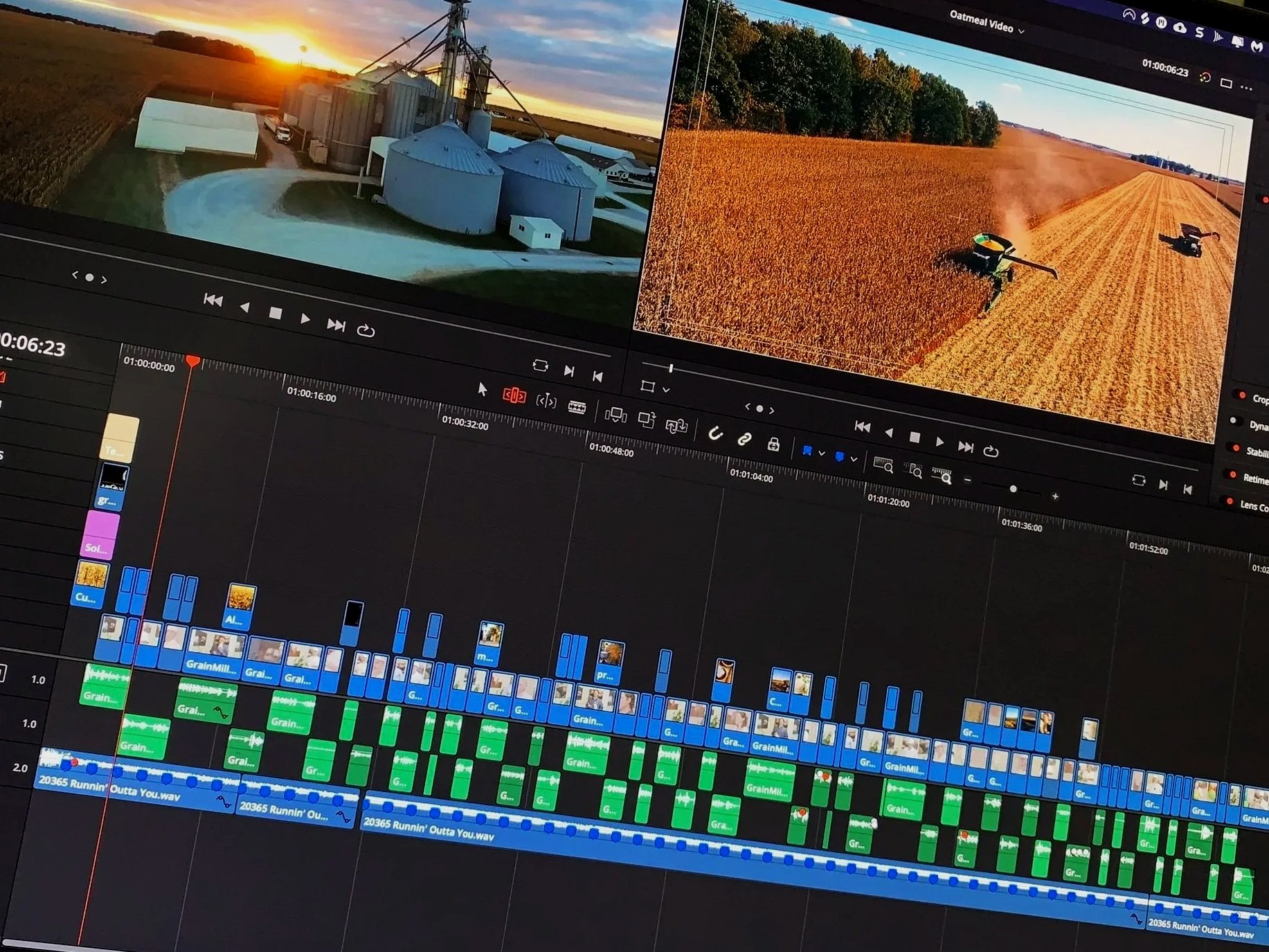Image resolution: width=1269 pixels, height=952 pixels.
Task: Toggle loop playback in timeline viewer
Action: 991,451
